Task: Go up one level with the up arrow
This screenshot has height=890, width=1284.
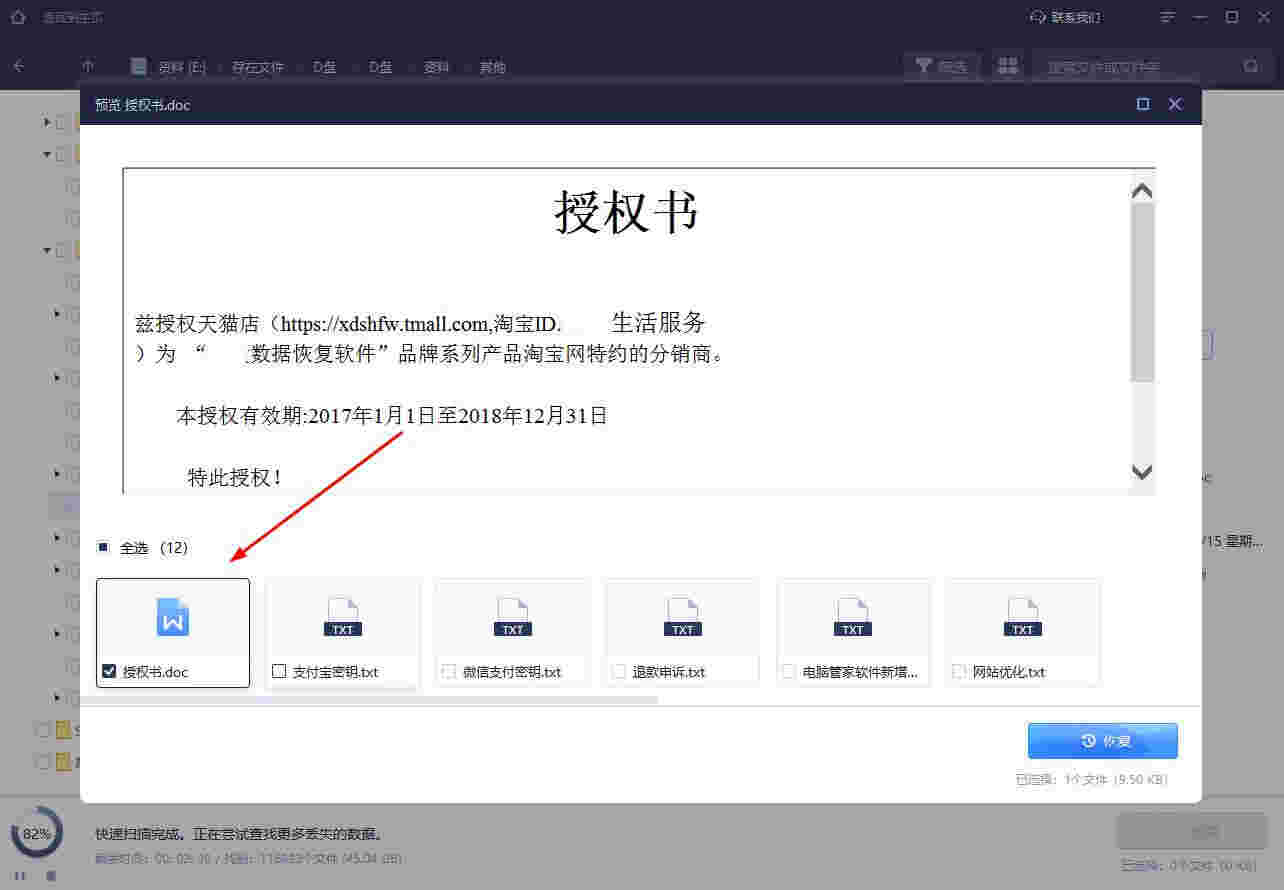Action: 87,66
